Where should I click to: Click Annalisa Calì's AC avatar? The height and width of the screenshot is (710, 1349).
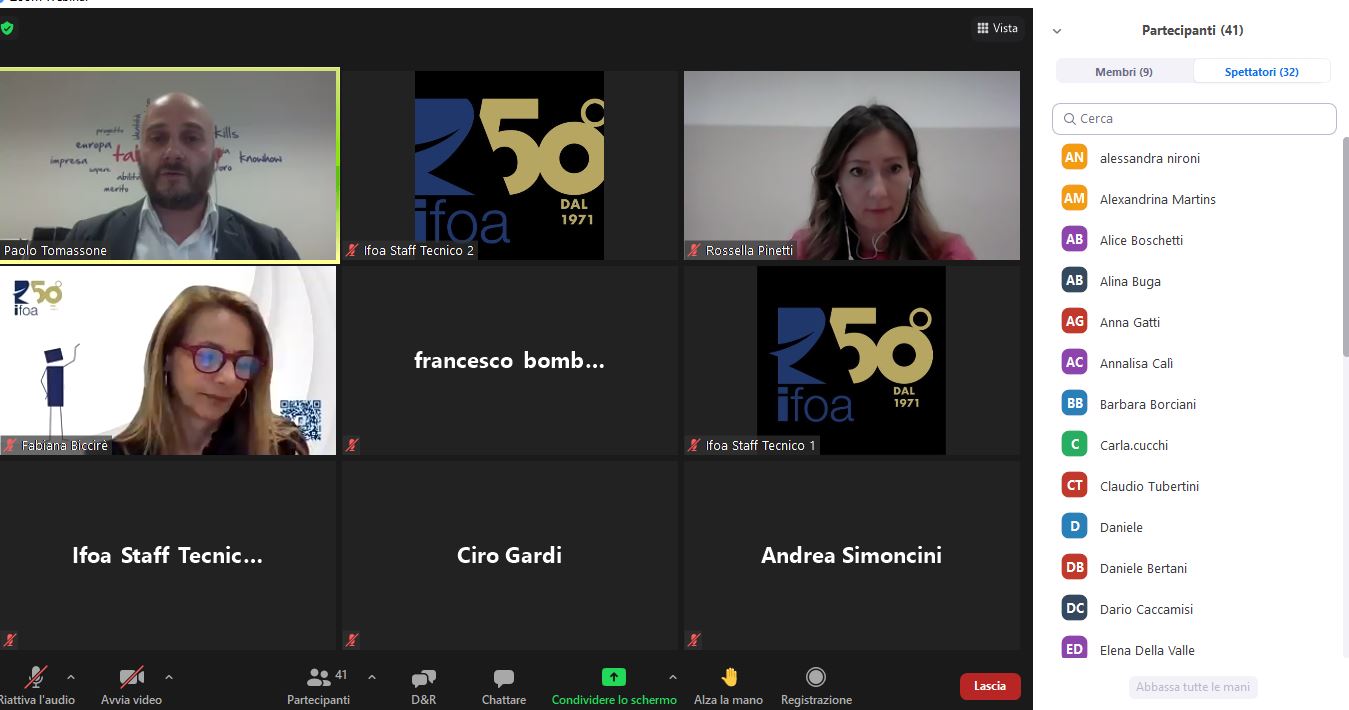click(1074, 363)
